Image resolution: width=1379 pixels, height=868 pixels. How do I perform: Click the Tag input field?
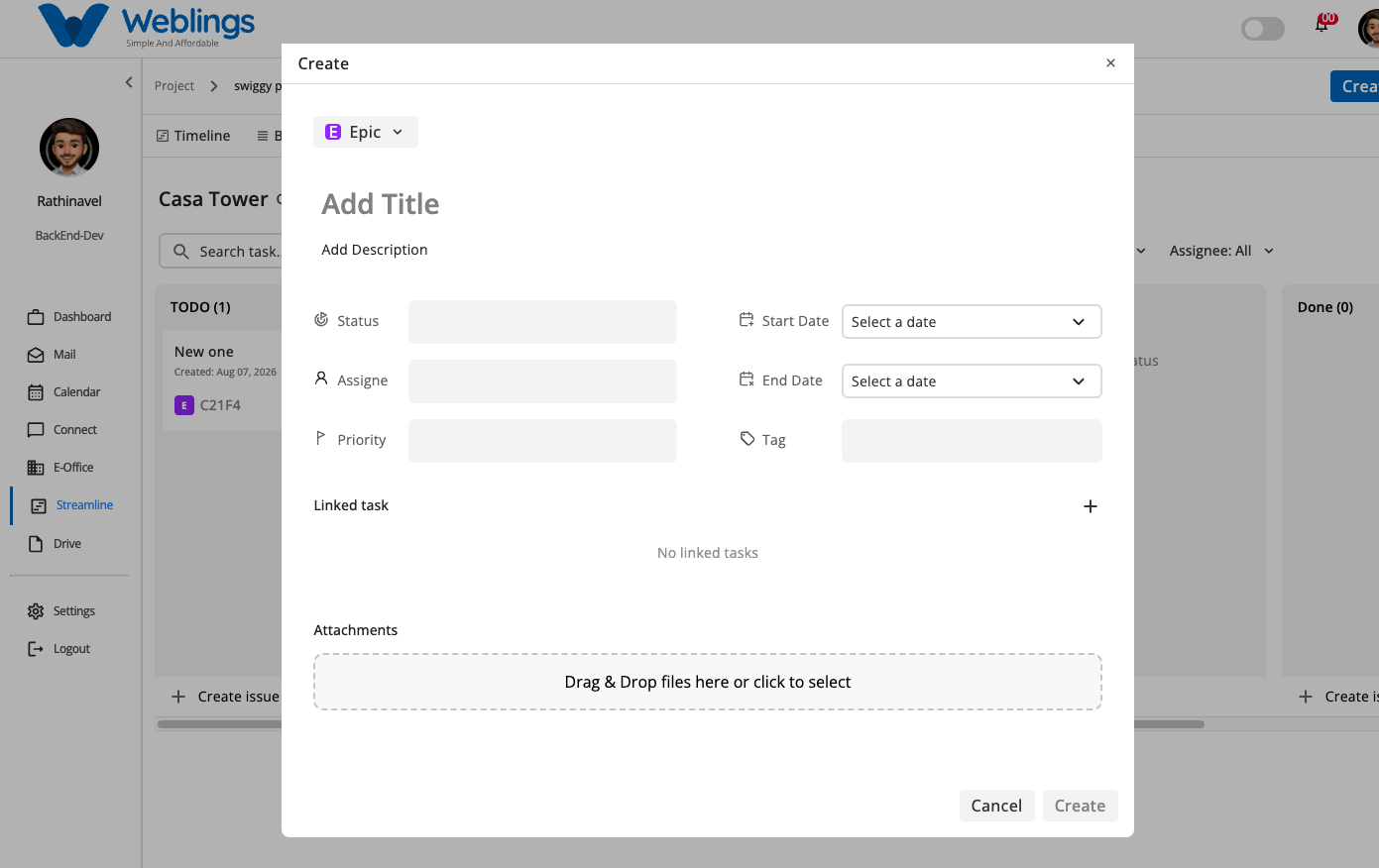point(972,441)
